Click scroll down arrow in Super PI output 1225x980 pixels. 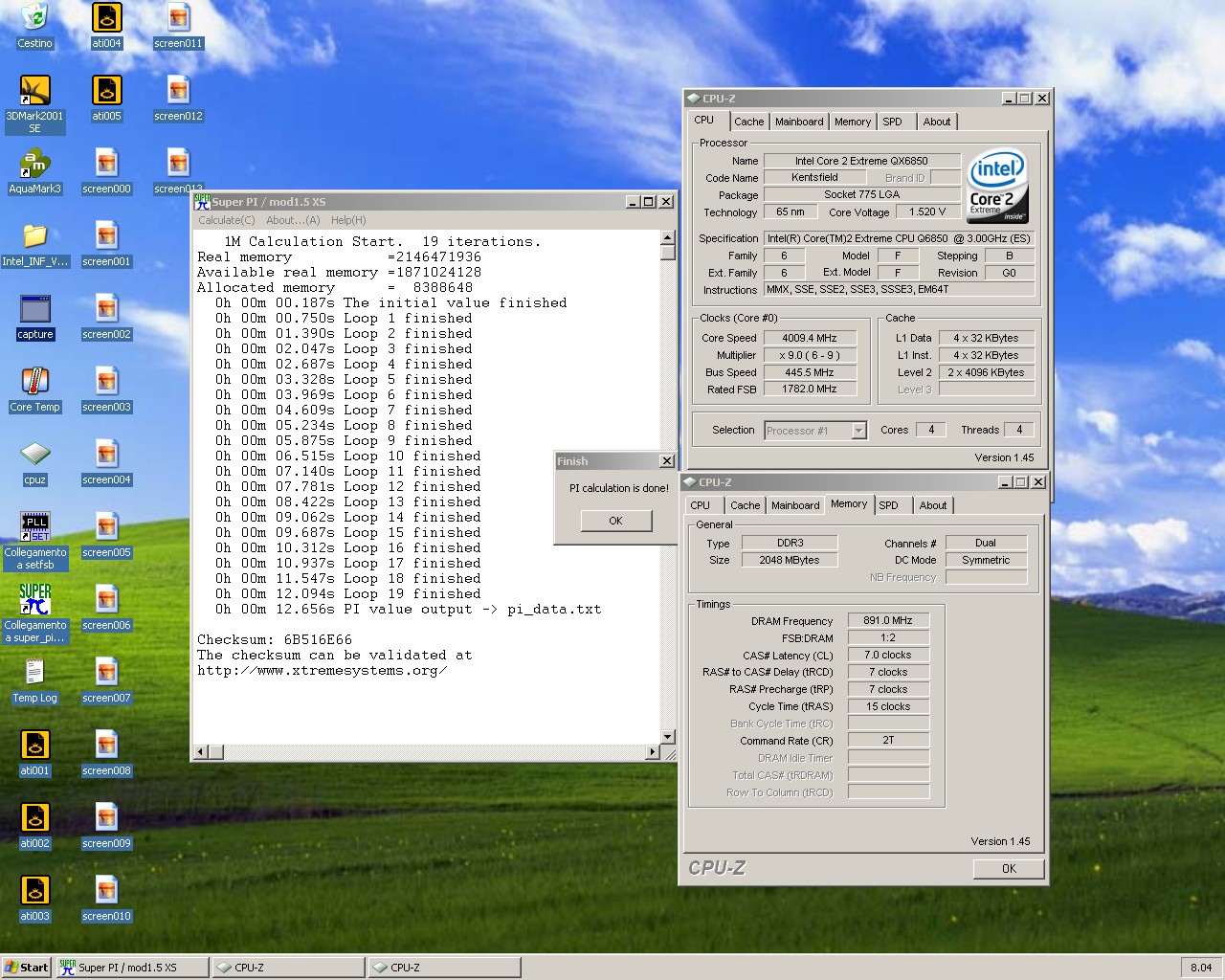pyautogui.click(x=667, y=737)
